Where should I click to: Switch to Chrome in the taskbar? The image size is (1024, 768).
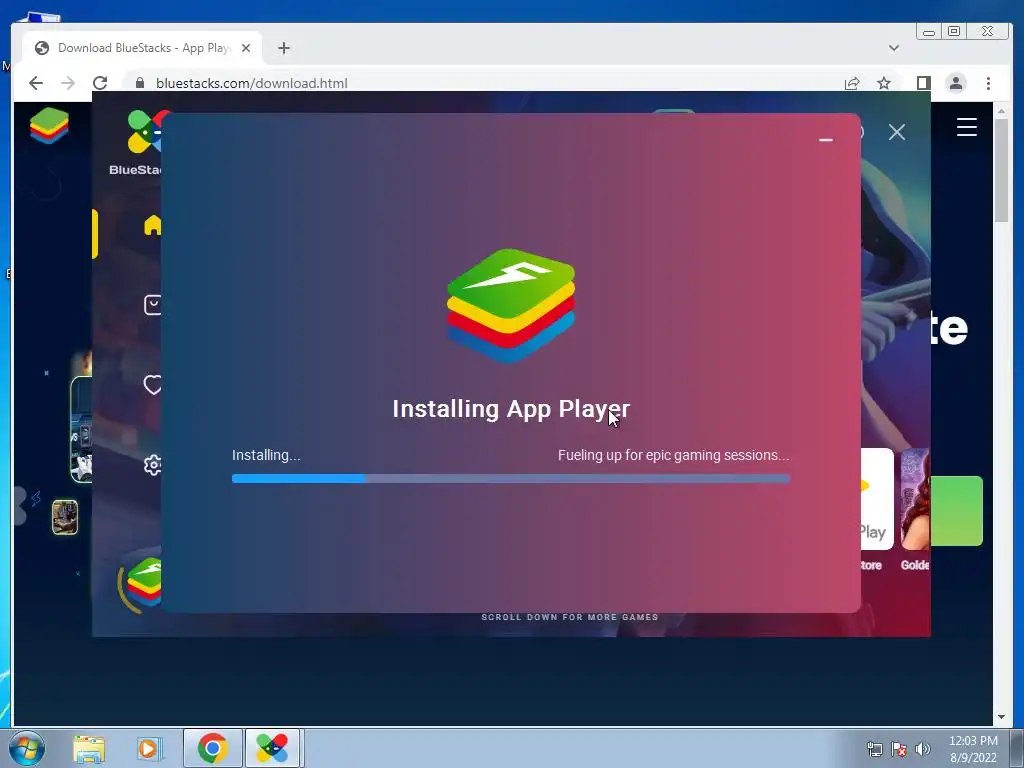pyautogui.click(x=212, y=748)
